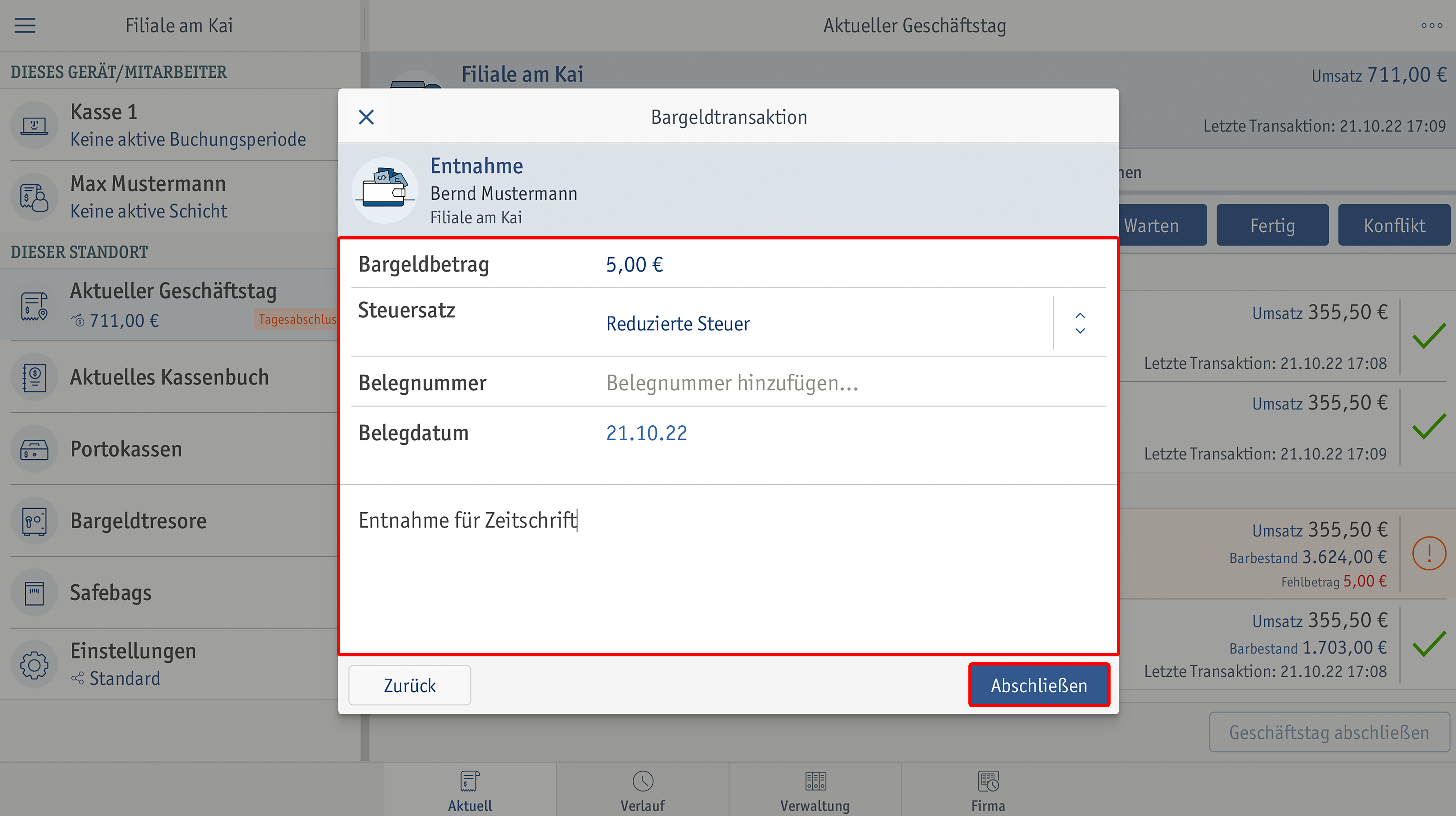
Task: Click the Aktuelles Kassenbuch ledger icon
Action: tap(34, 377)
